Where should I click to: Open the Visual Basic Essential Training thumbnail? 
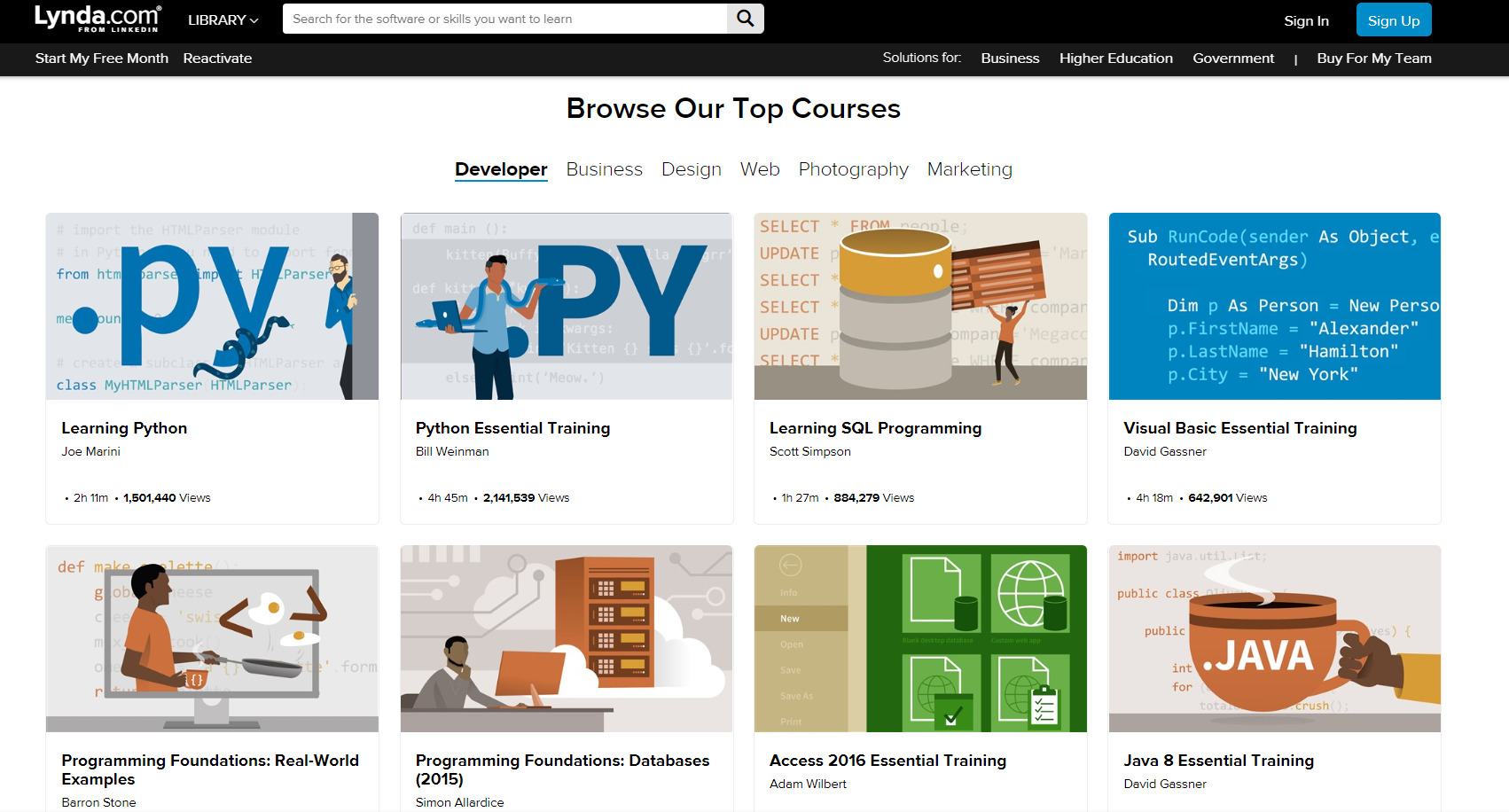[x=1275, y=306]
